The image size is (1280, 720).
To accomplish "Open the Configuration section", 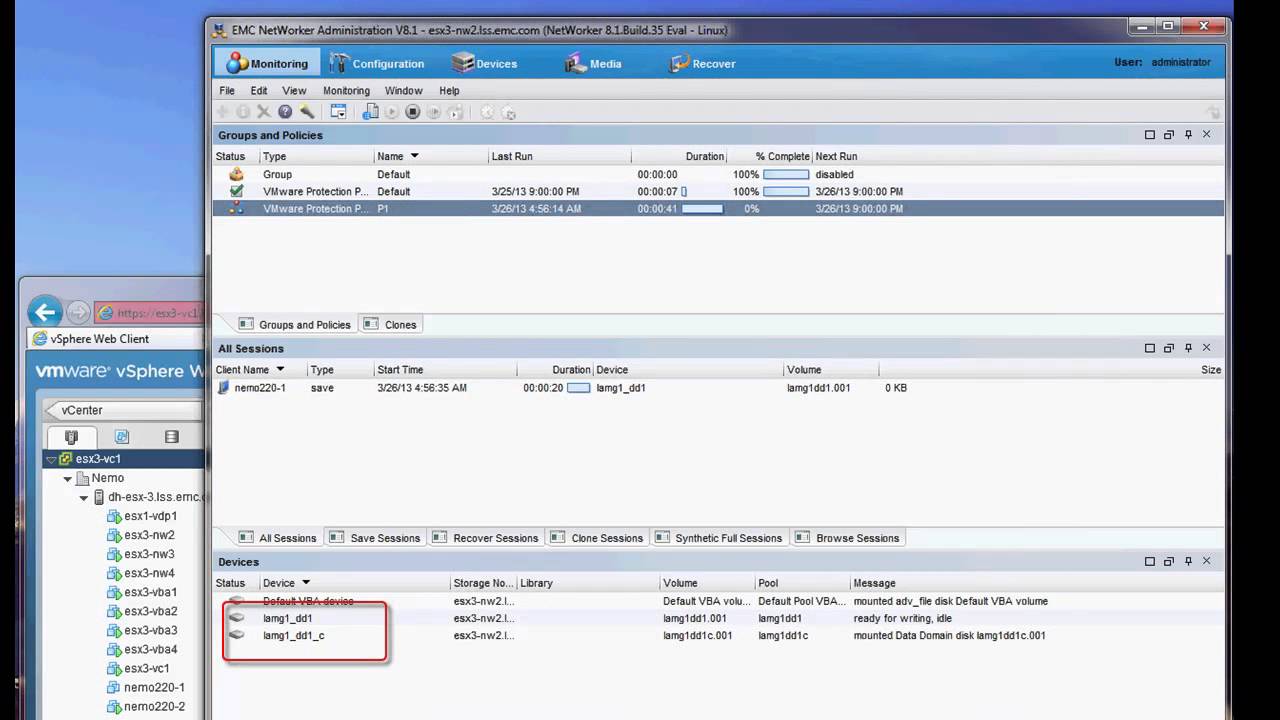I will click(x=376, y=63).
